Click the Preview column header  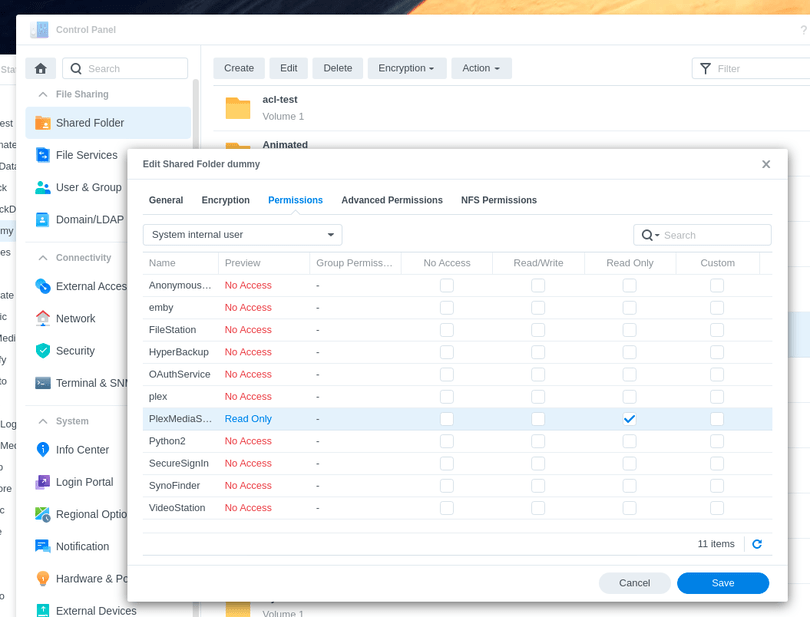263,263
